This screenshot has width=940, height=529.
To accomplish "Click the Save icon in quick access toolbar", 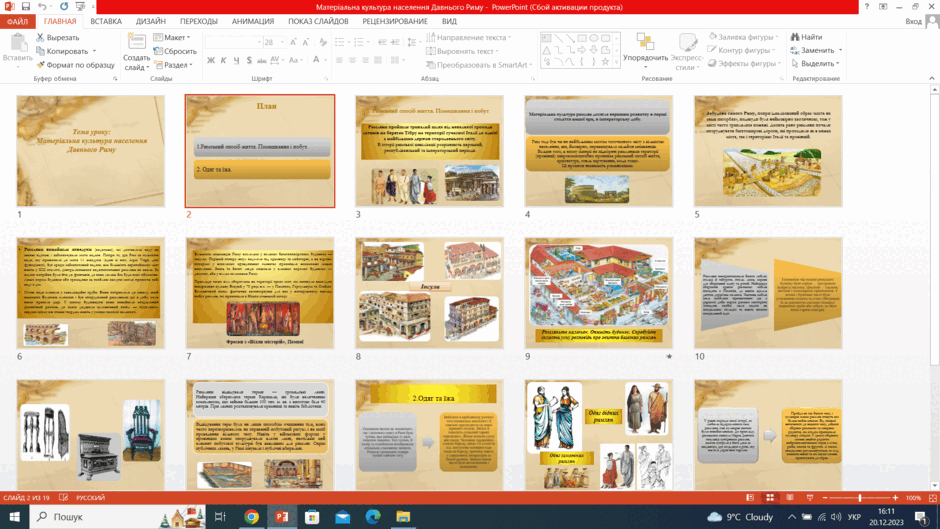I will 26,7.
